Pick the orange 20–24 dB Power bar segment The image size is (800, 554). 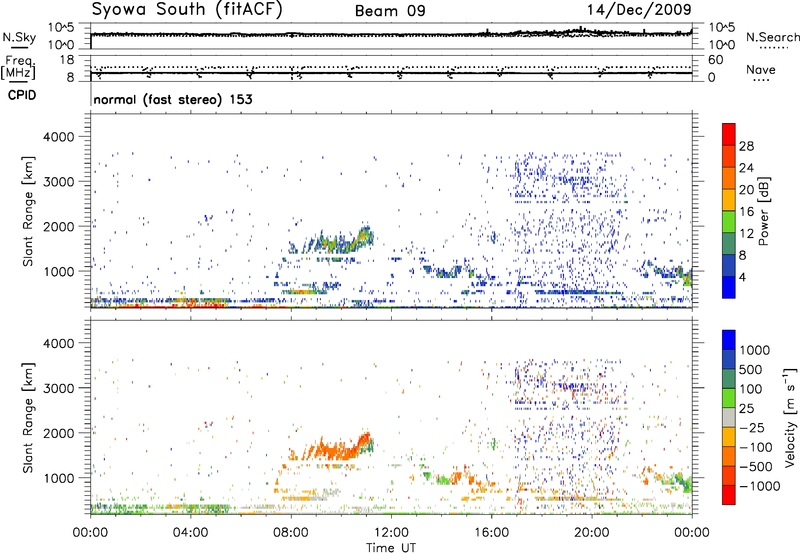coord(729,178)
